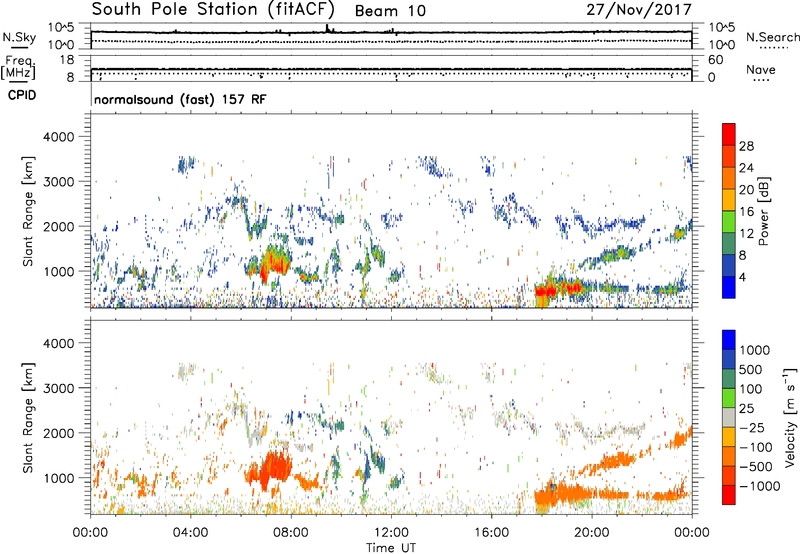Click velocity colorbar tick value '1000'

pos(754,350)
